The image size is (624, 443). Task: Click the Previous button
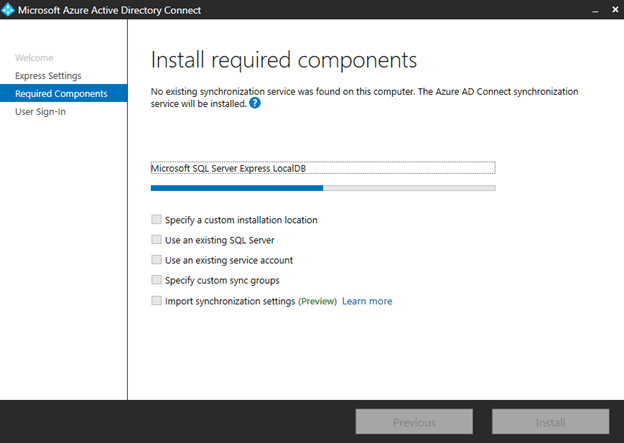(x=414, y=422)
